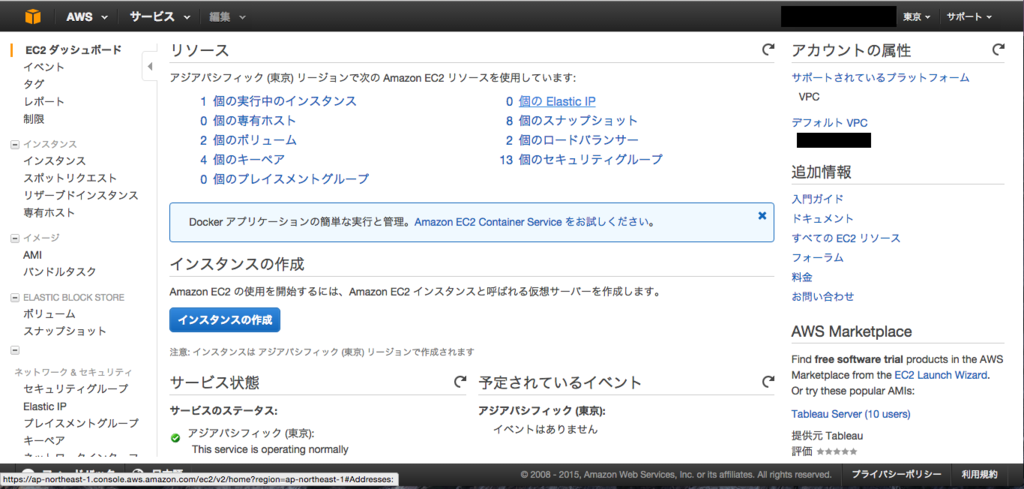
Task: Dismiss the Docker notice with the X
Action: 762,215
